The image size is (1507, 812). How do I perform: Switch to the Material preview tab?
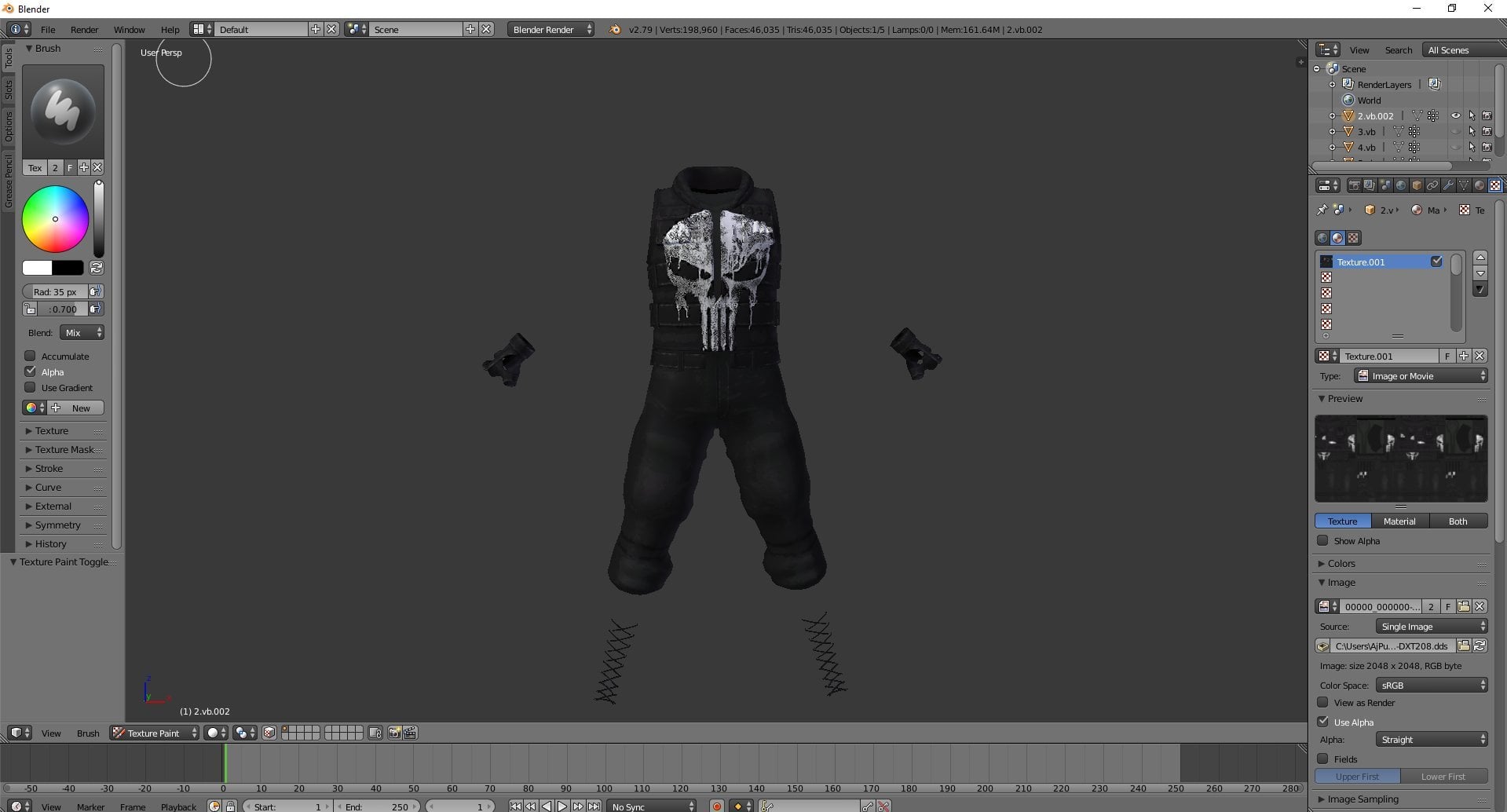tap(1399, 521)
